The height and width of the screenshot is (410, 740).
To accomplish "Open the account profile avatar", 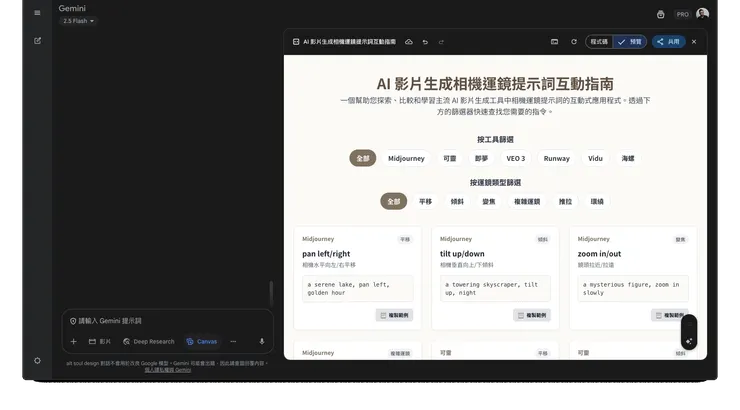I will (702, 14).
